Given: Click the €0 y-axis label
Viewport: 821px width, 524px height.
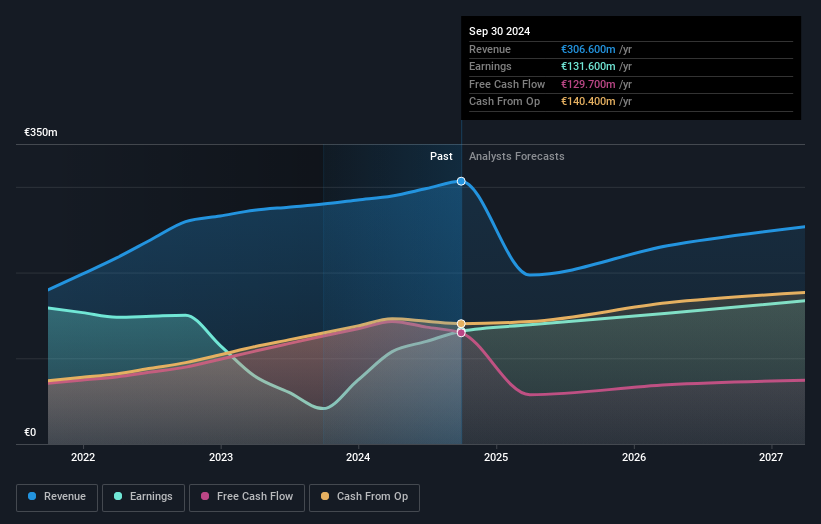Looking at the screenshot, I should (30, 432).
